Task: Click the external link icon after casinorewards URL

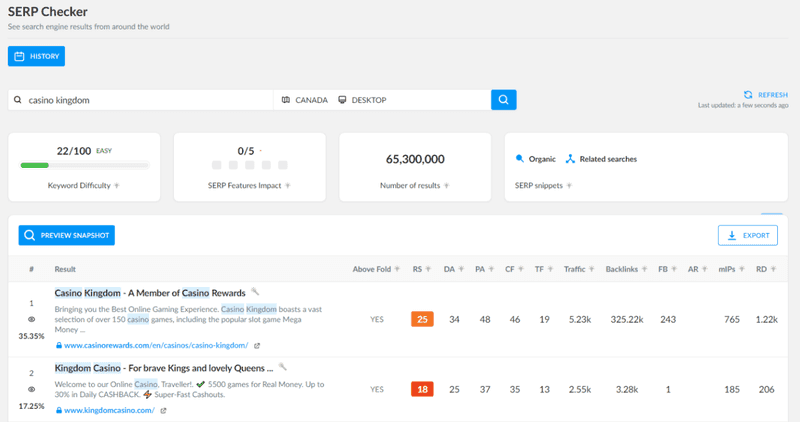Action: click(257, 346)
